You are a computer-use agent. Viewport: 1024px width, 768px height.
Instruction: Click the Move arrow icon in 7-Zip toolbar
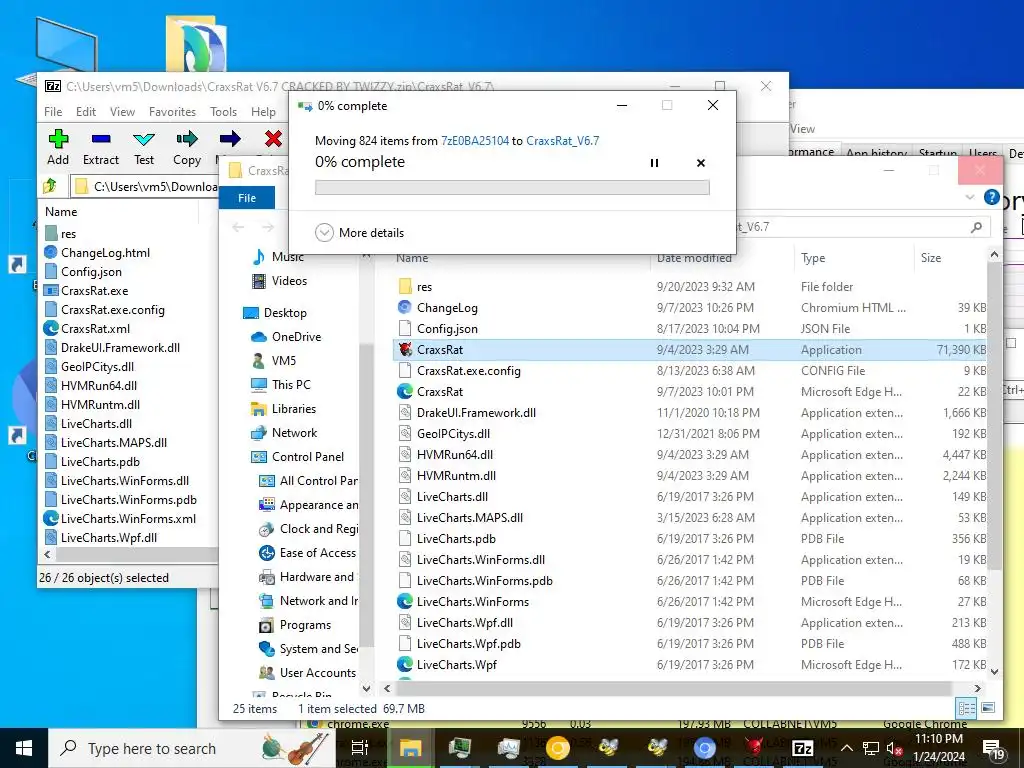click(229, 138)
